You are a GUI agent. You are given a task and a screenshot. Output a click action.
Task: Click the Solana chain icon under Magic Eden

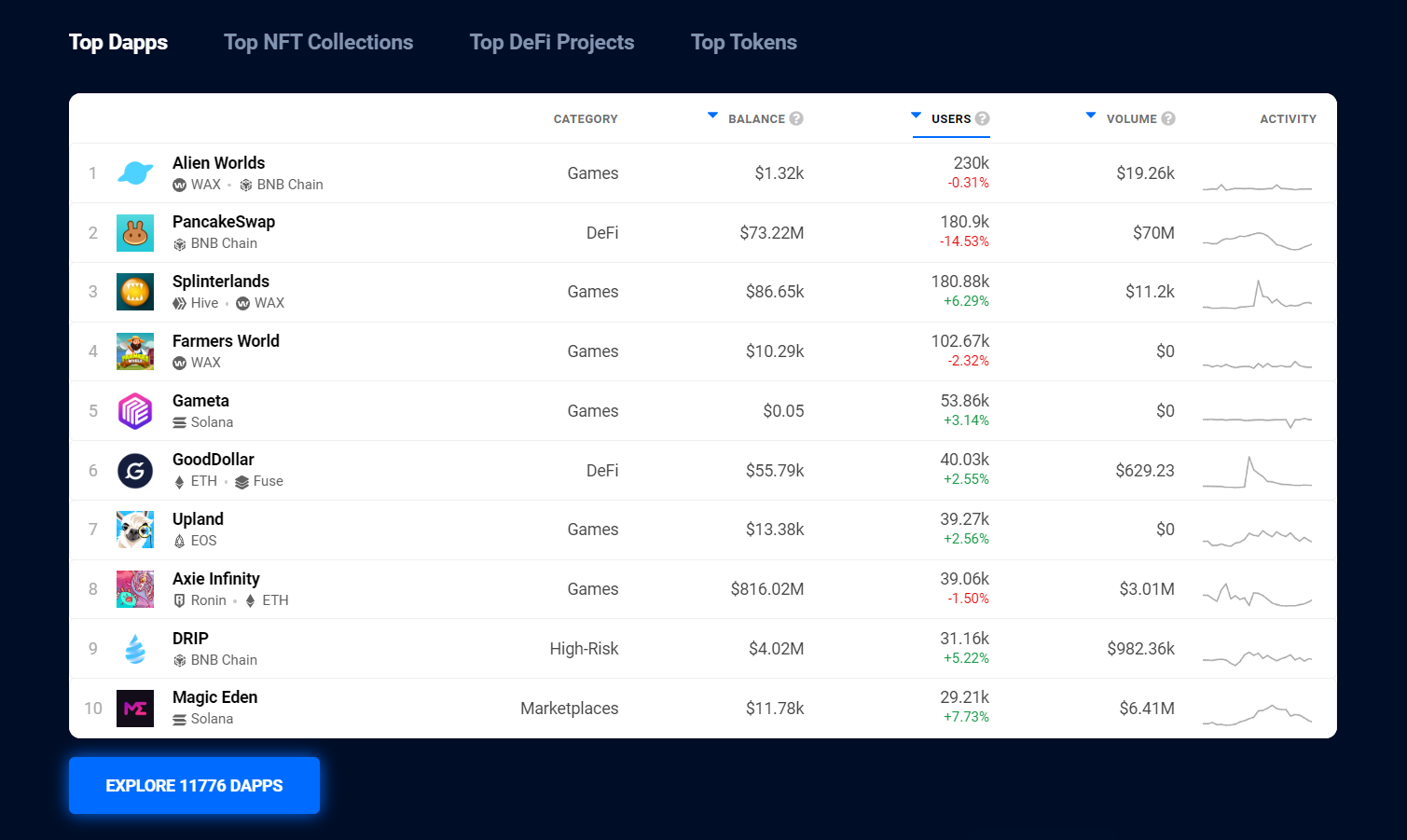pyautogui.click(x=179, y=719)
